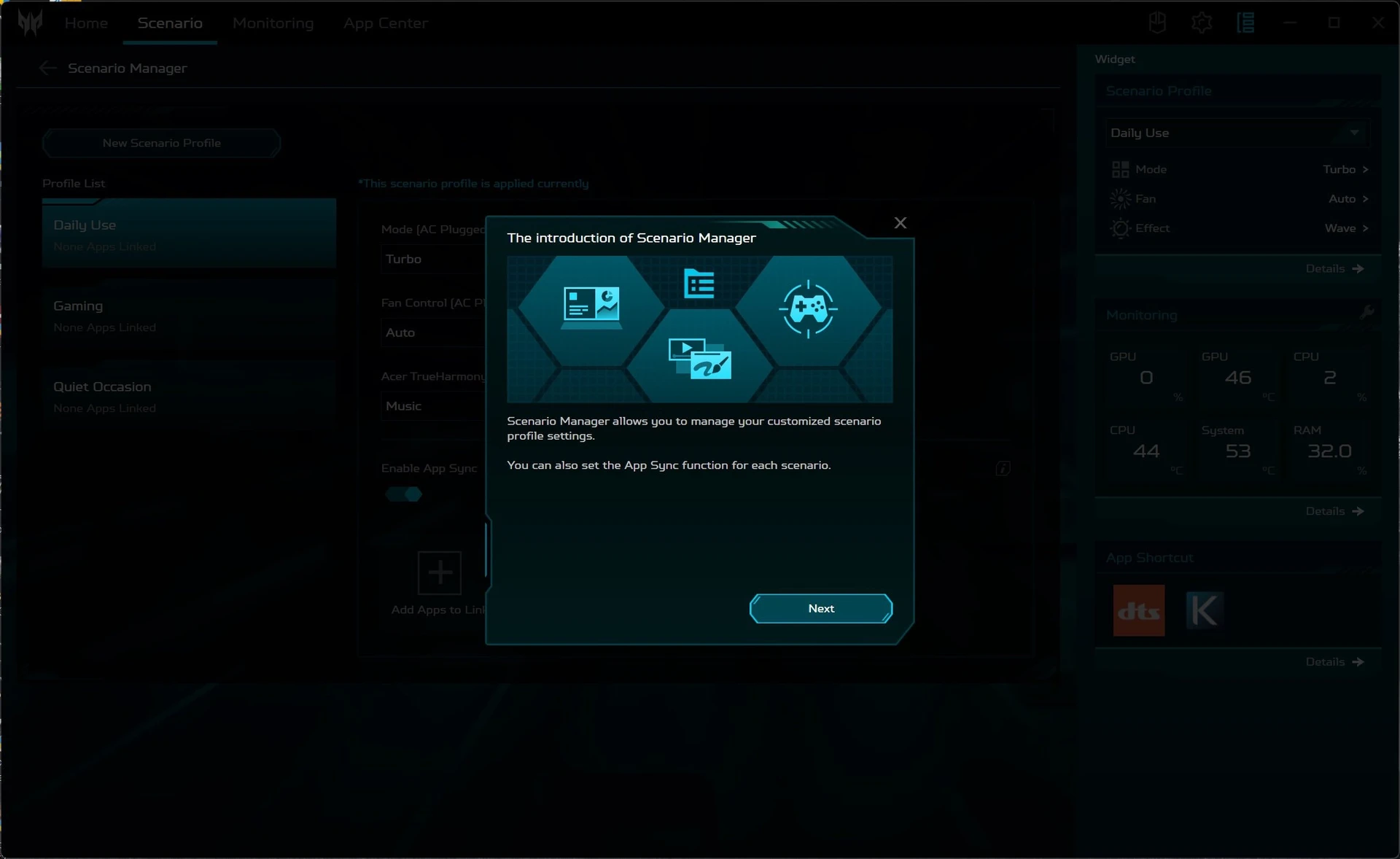Toggle the Enable App Sync switch
The height and width of the screenshot is (859, 1400).
point(403,494)
